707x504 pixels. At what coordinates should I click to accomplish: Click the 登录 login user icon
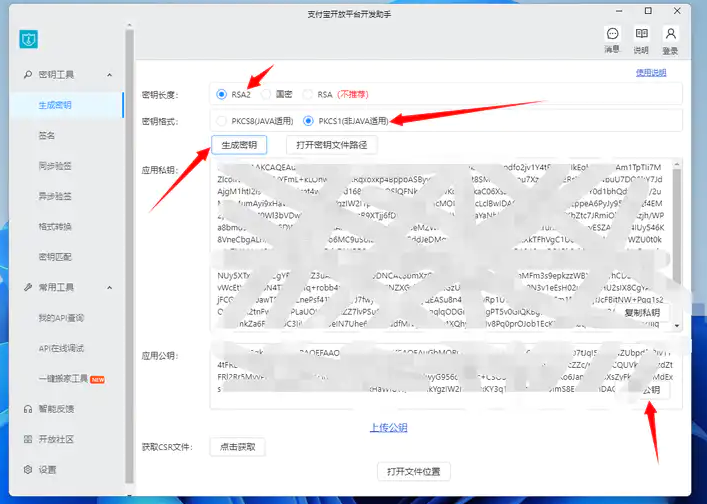[670, 35]
